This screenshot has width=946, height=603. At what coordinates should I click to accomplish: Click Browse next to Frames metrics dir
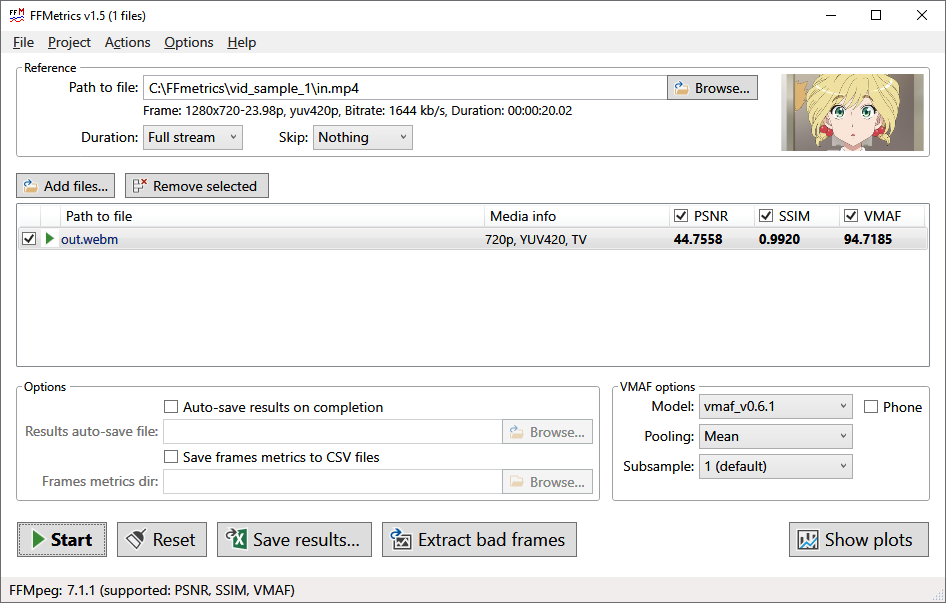click(547, 482)
